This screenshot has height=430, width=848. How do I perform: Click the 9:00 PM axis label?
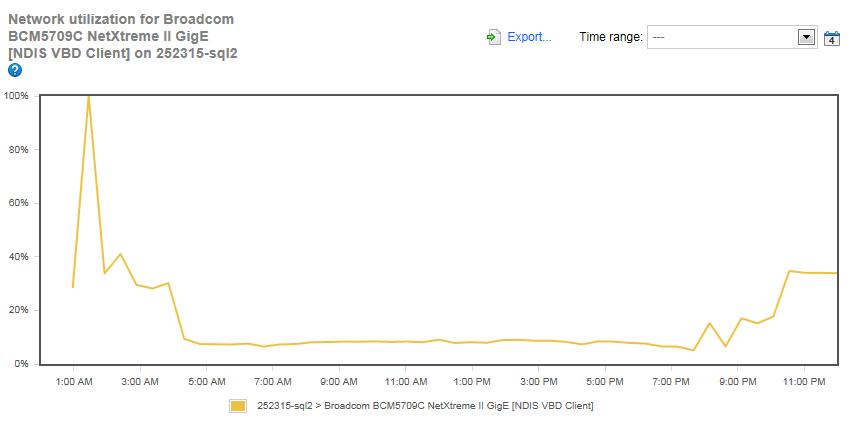[x=738, y=381]
